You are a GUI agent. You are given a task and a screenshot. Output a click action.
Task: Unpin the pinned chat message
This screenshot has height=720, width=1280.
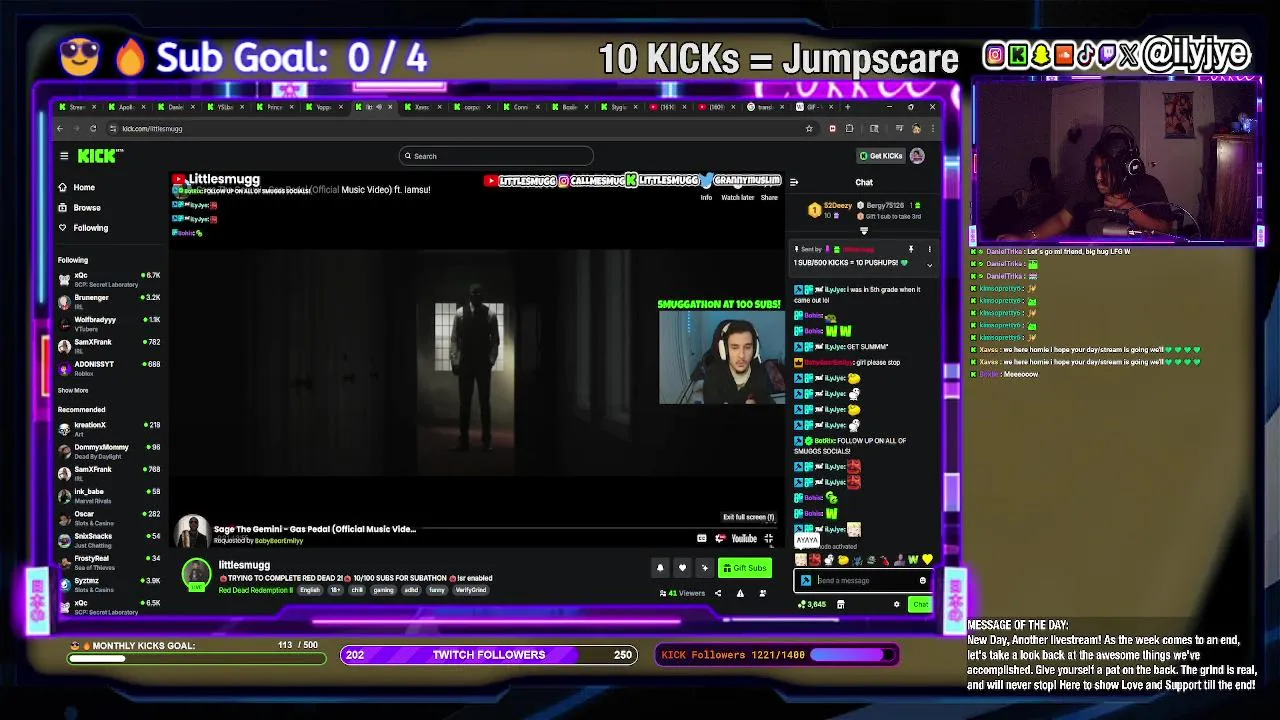(x=911, y=249)
